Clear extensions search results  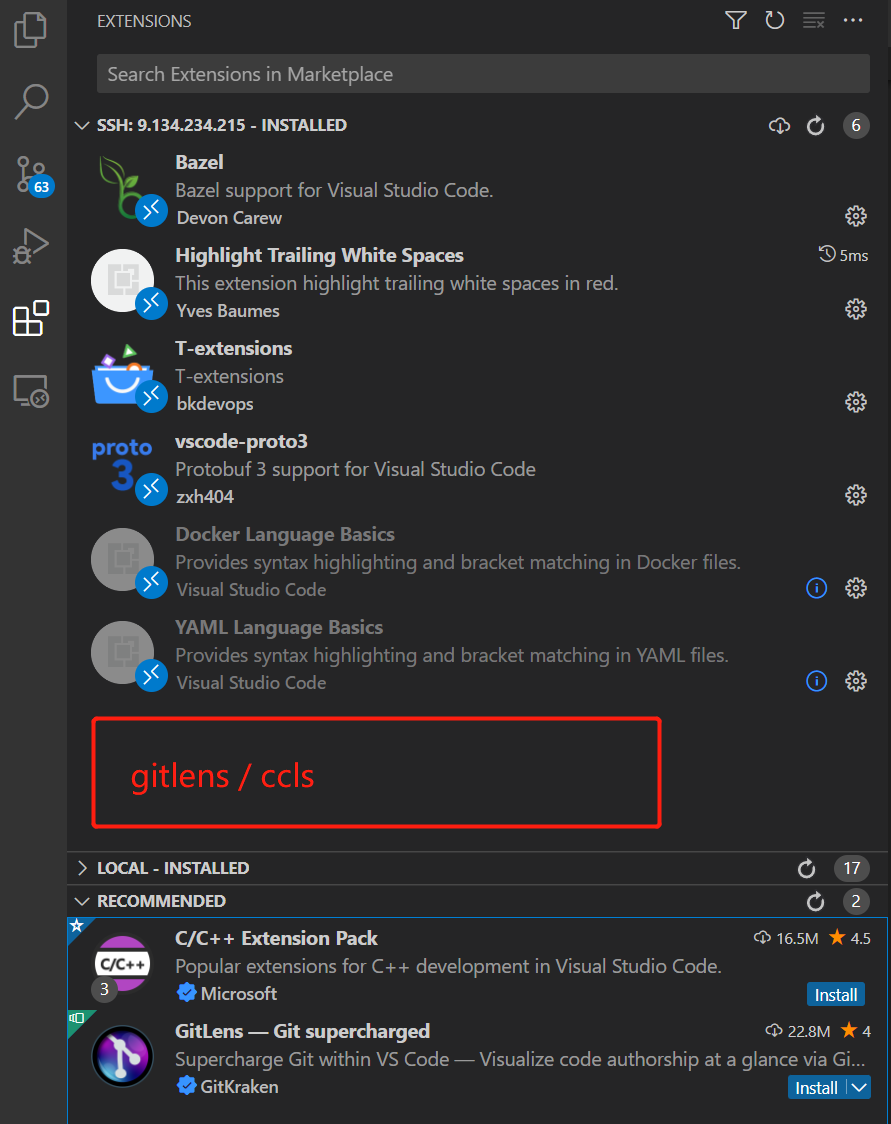(813, 20)
